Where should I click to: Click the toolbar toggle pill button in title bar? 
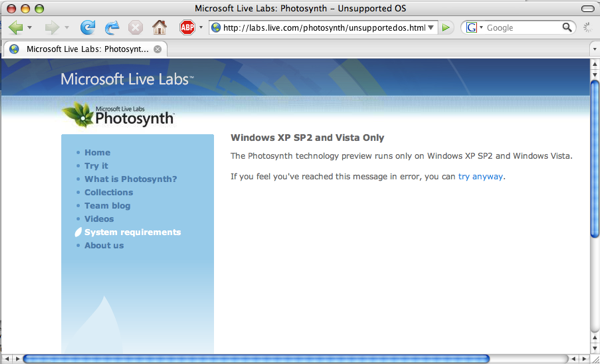pyautogui.click(x=587, y=8)
